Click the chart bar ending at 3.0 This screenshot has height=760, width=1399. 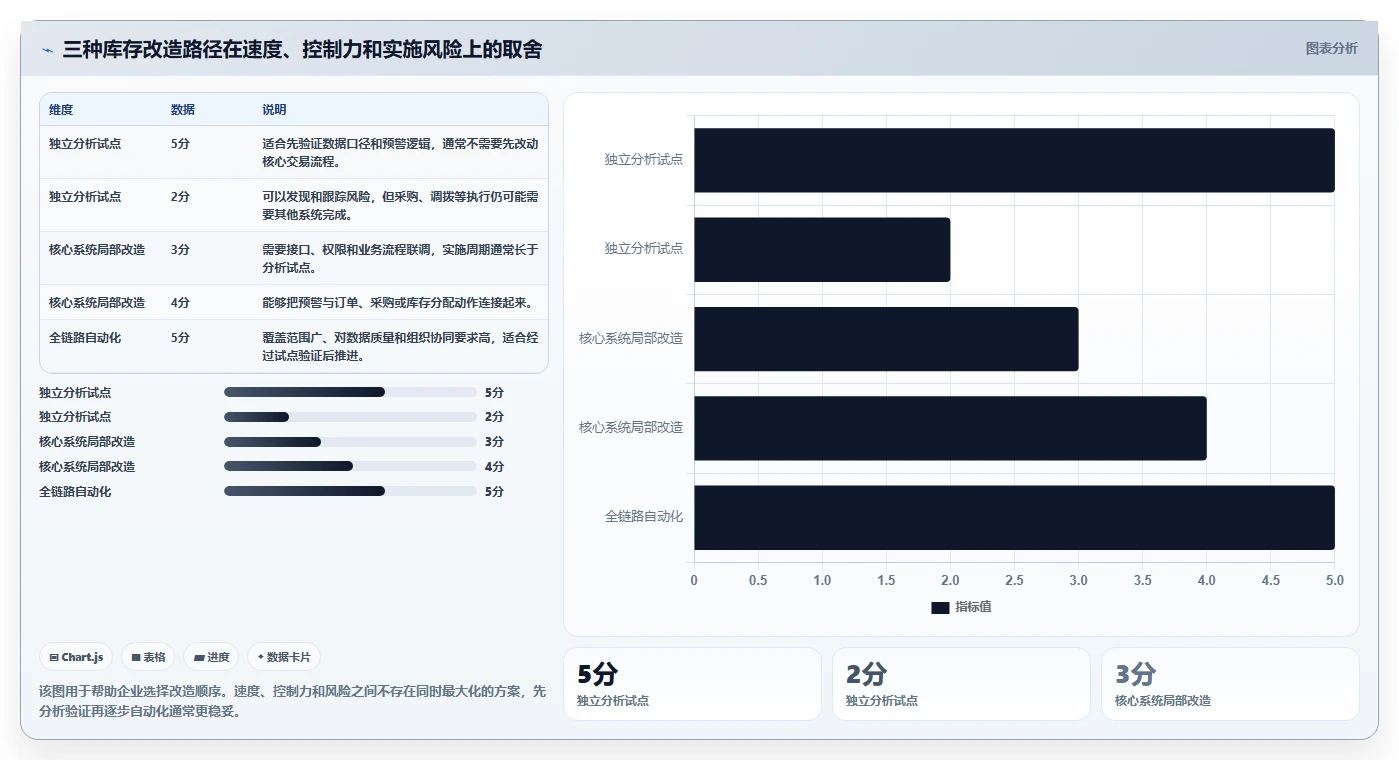(886, 339)
